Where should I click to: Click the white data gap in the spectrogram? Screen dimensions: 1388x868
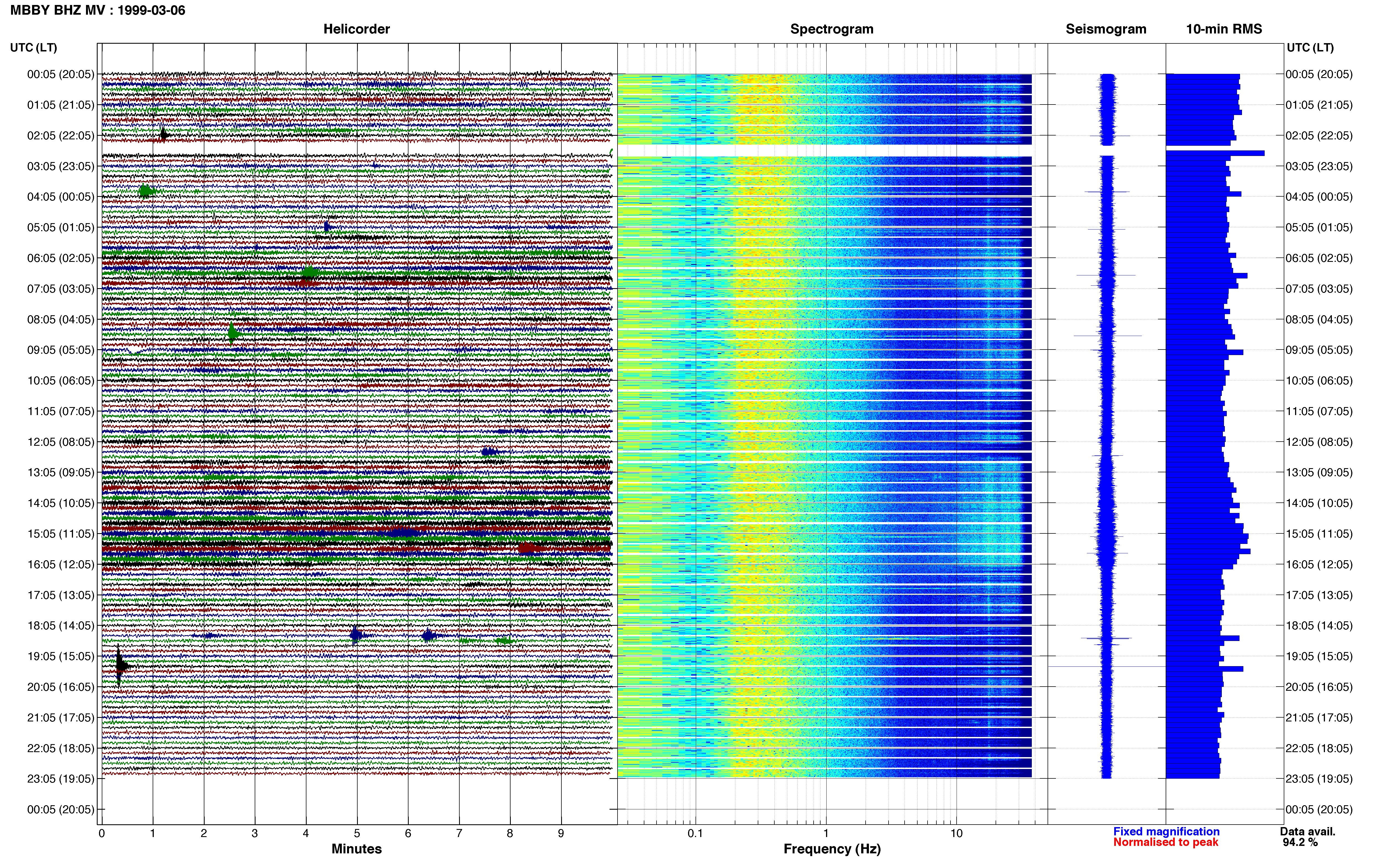825,150
